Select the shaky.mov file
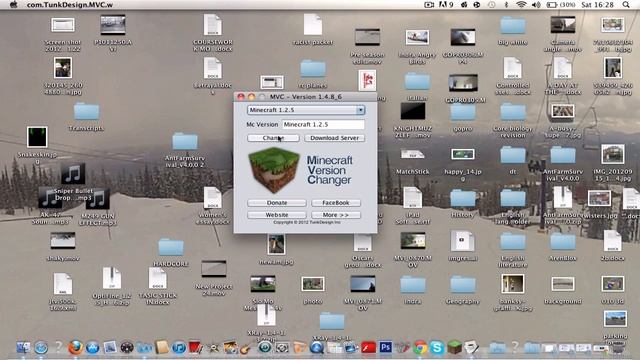This screenshot has height=360, width=640. 63,247
